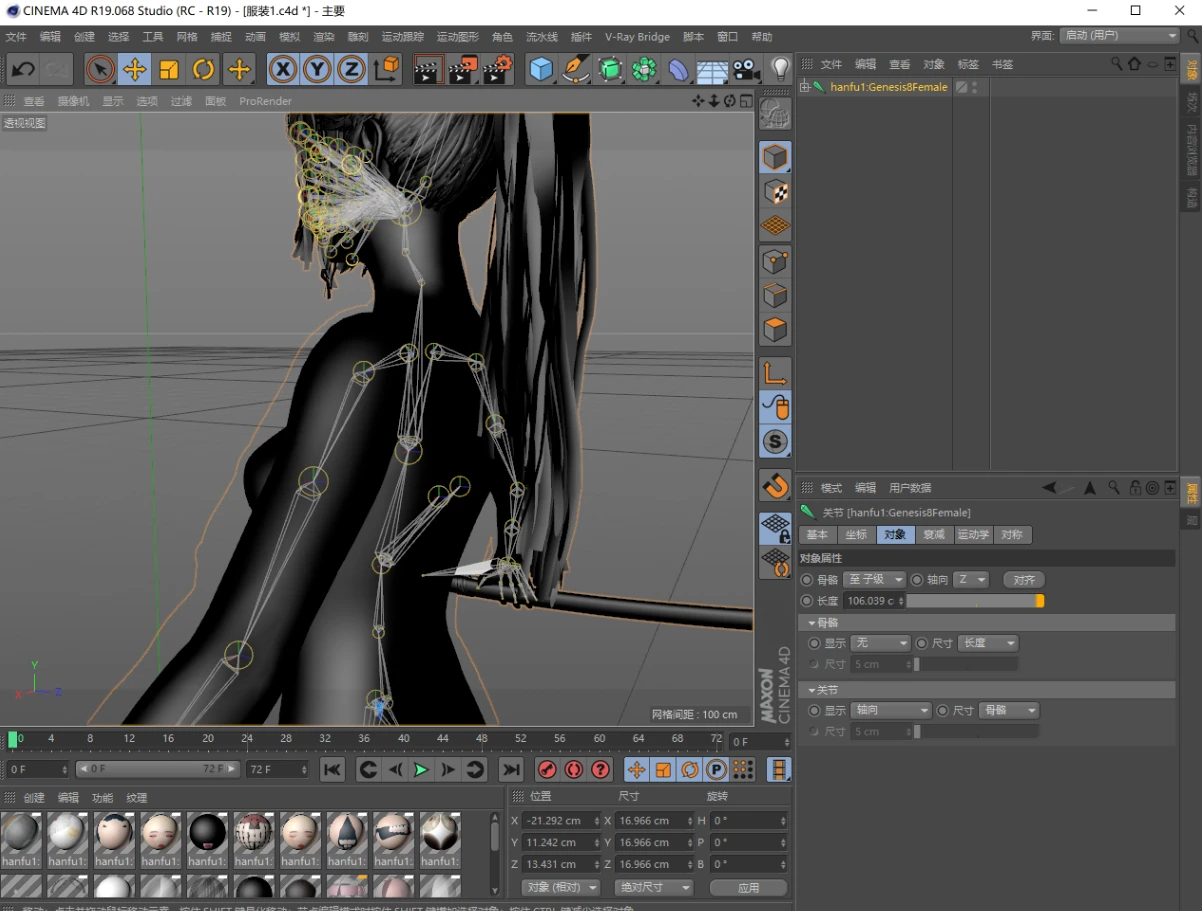Screen dimensions: 1202x911
Task: Play the animation forward
Action: tap(421, 769)
